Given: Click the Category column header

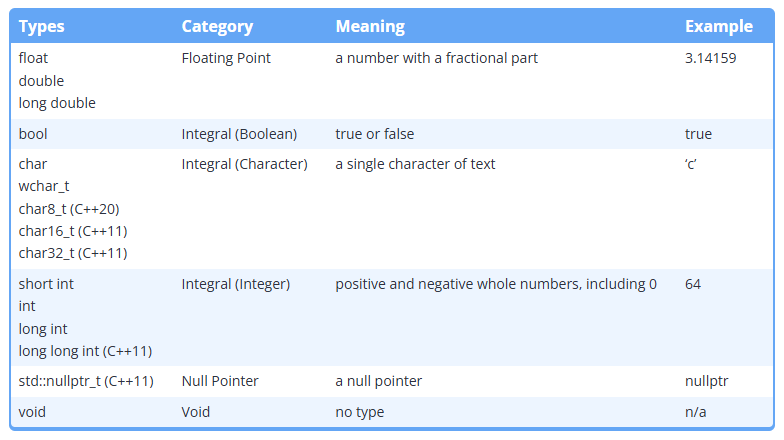Looking at the screenshot, I should coord(217,26).
